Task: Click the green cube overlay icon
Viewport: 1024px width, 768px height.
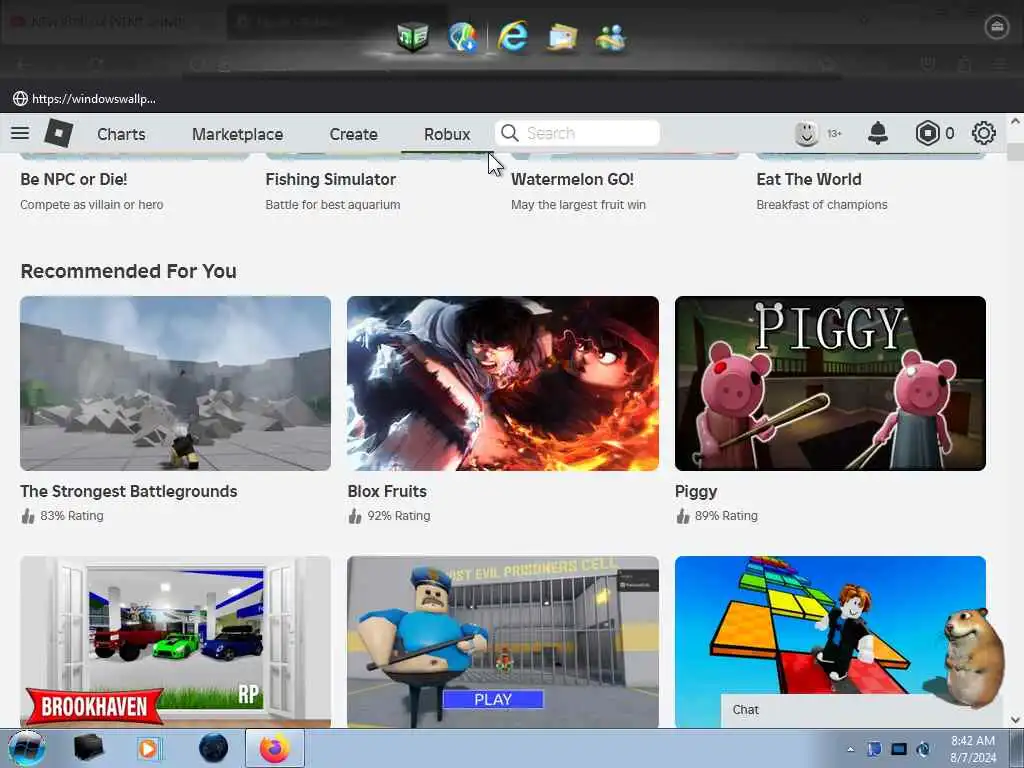Action: point(413,37)
